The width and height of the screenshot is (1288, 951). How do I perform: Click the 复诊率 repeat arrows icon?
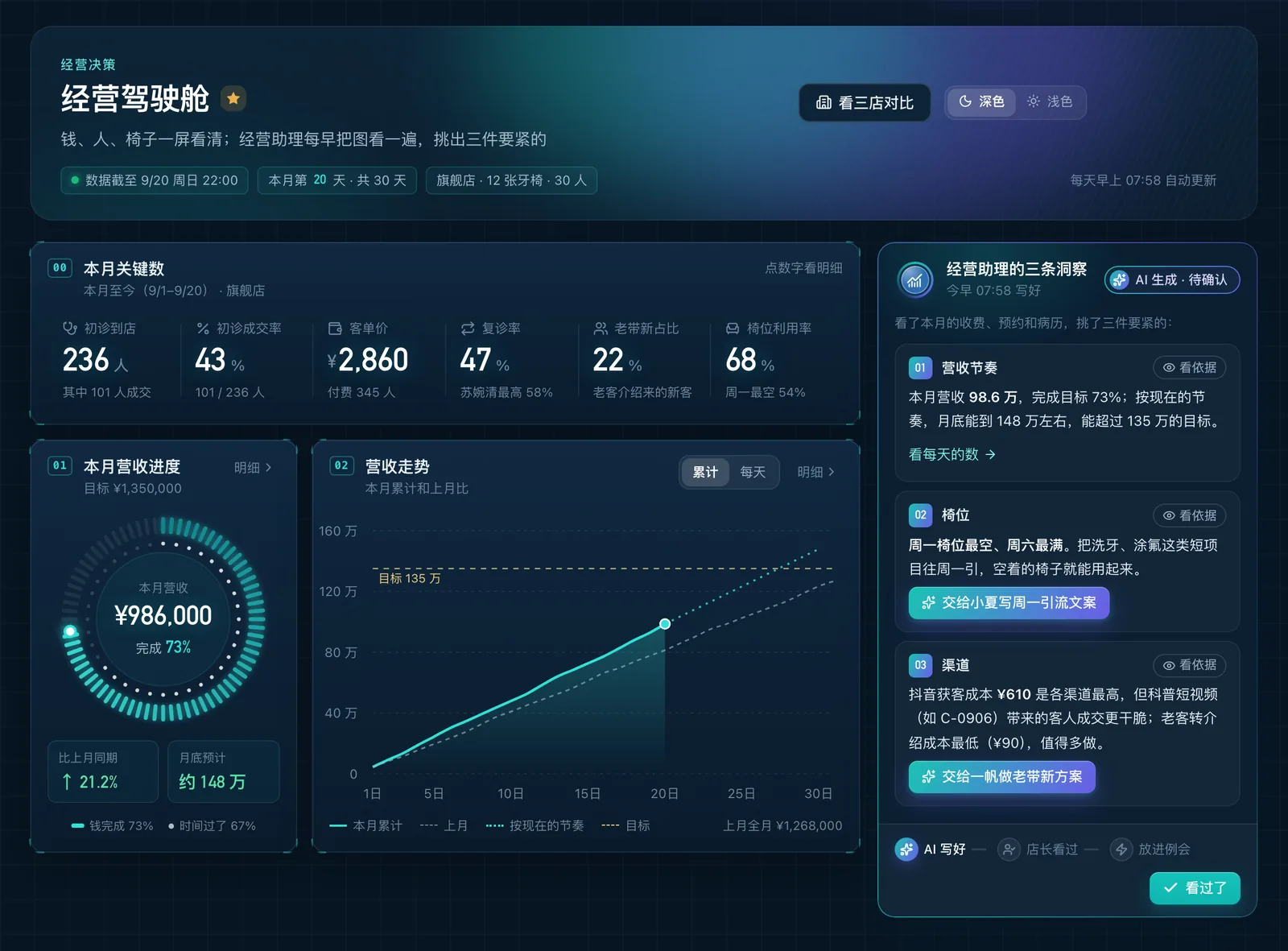click(468, 329)
